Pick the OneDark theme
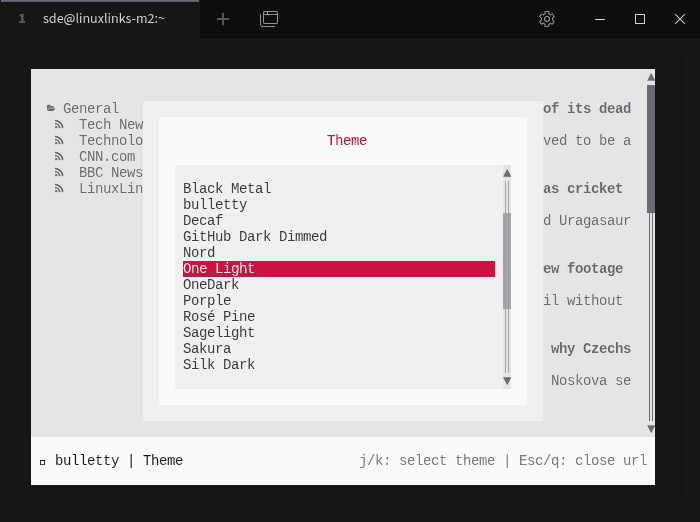The height and width of the screenshot is (522, 700). (x=339, y=285)
